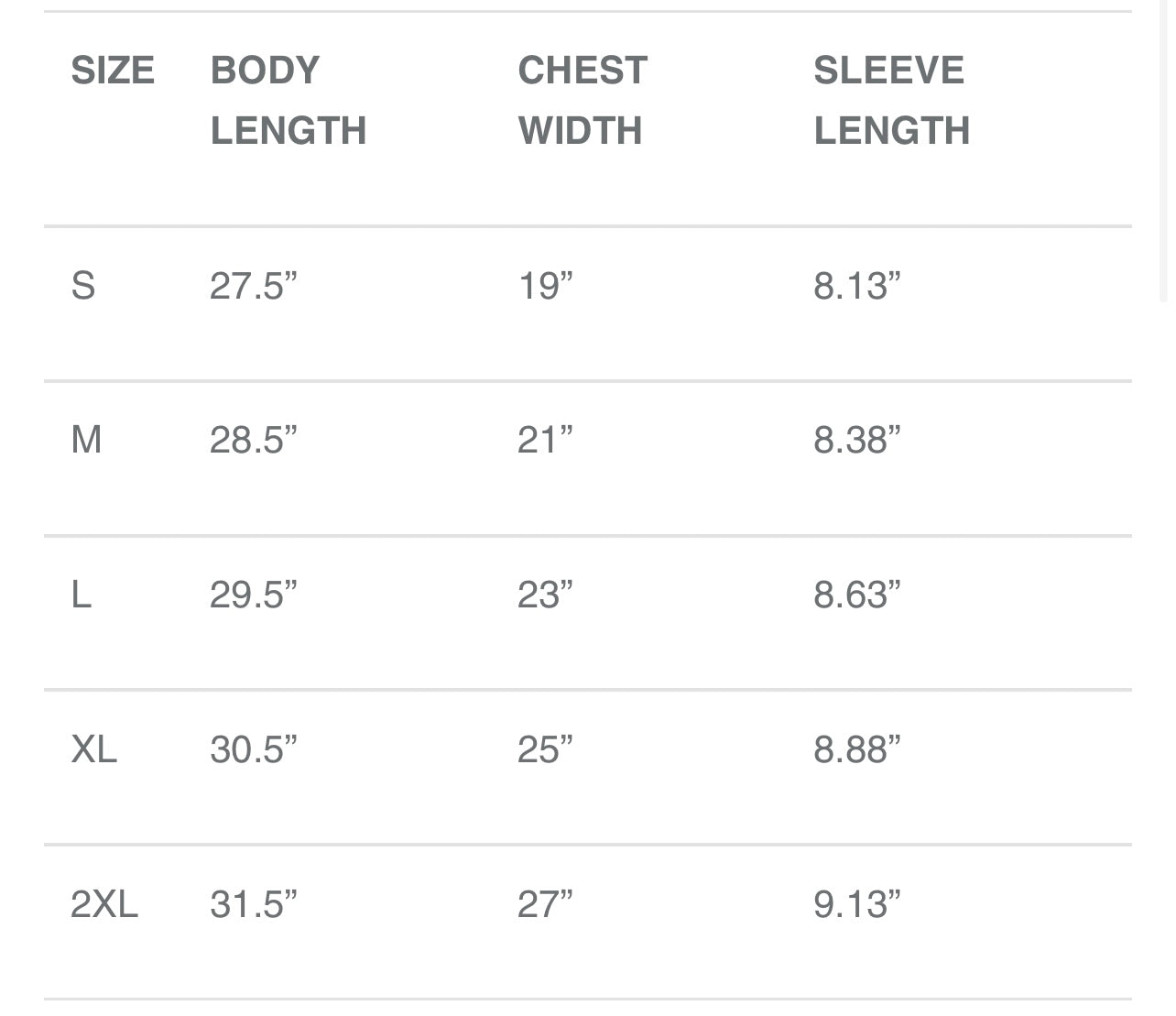Screen dimensions: 1176x1016
Task: Click the 9.13” sleeve length cell
Action: (857, 904)
